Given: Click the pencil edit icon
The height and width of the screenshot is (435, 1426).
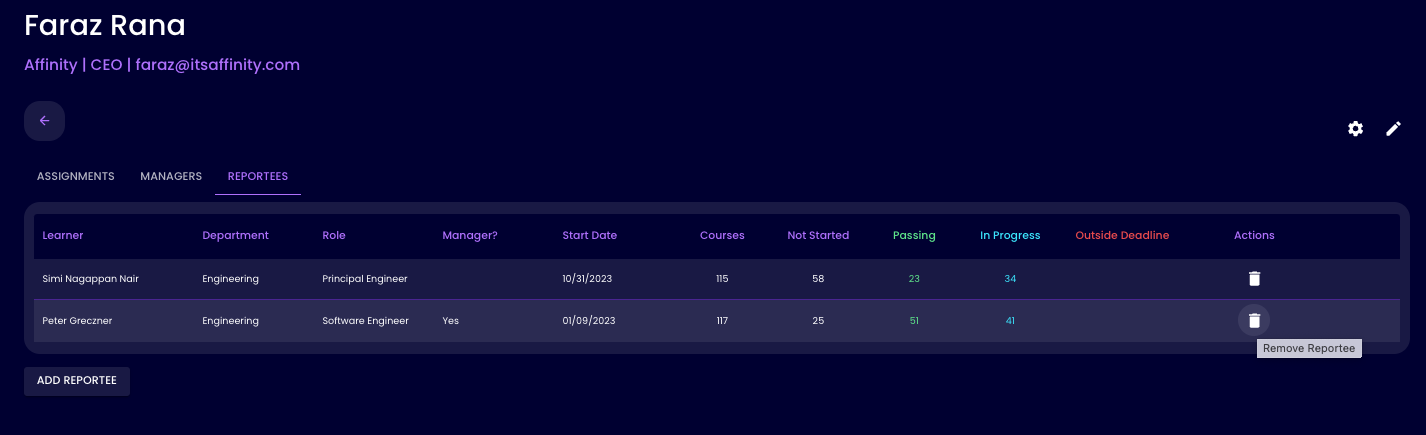Looking at the screenshot, I should 1393,129.
